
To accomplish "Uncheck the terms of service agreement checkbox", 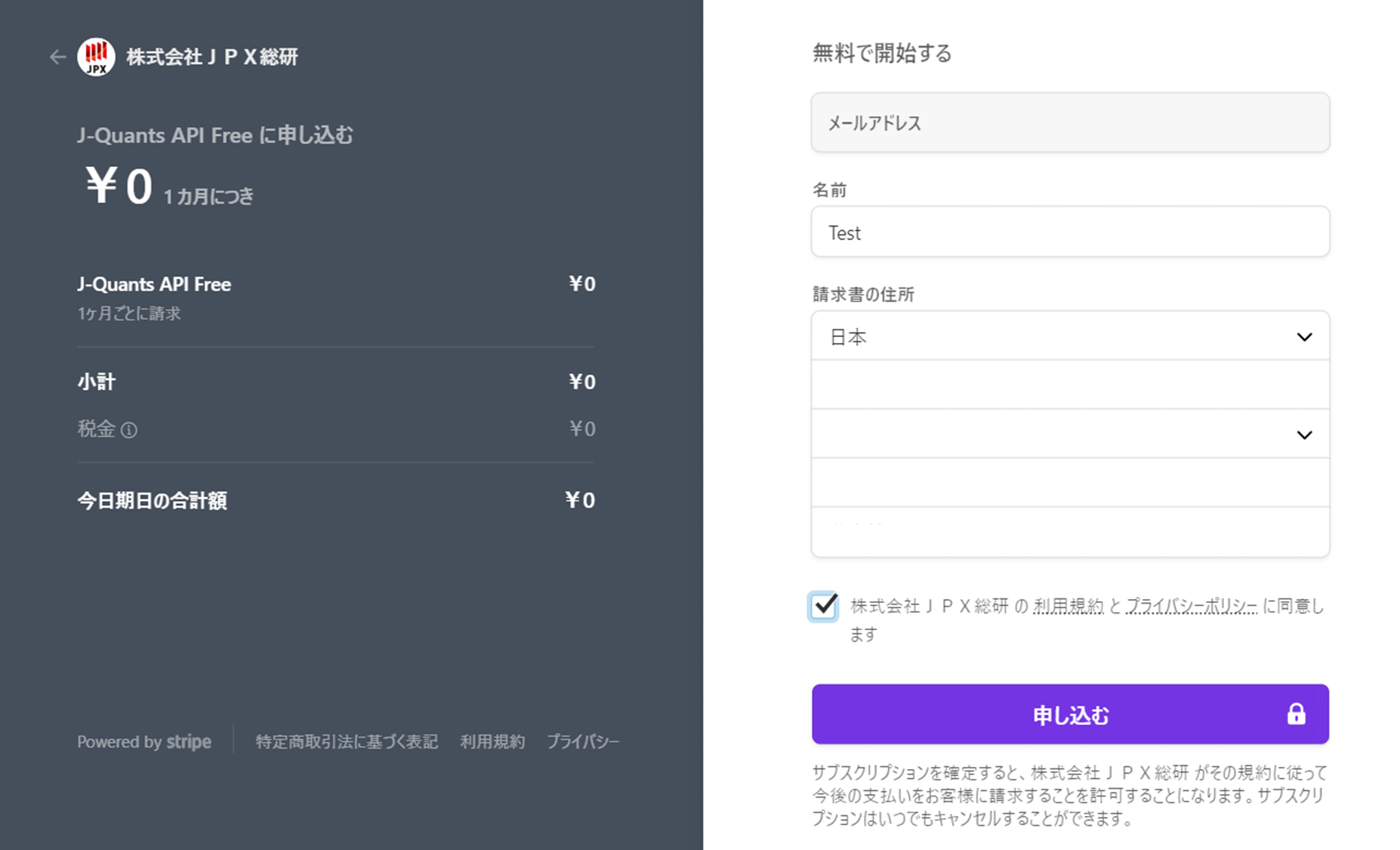I will [x=823, y=605].
